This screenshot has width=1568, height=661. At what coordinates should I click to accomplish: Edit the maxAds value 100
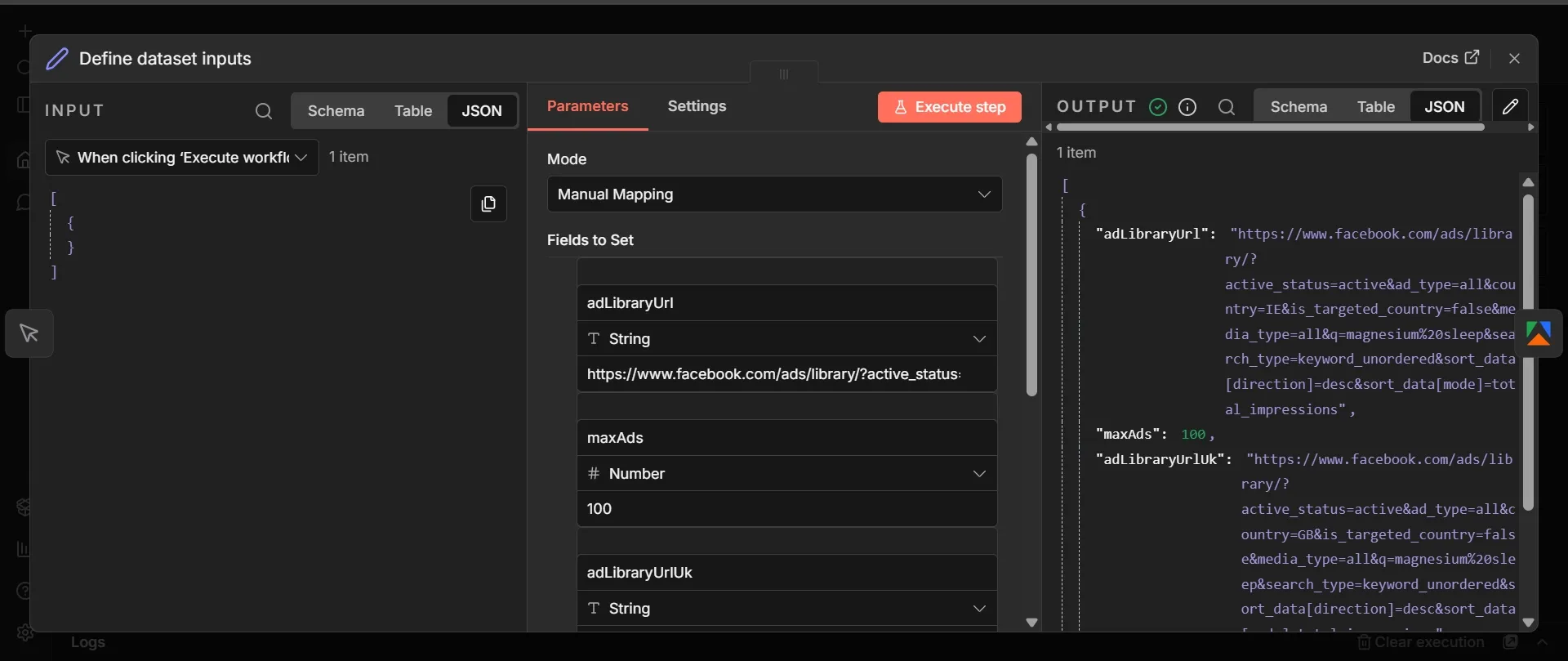point(787,509)
